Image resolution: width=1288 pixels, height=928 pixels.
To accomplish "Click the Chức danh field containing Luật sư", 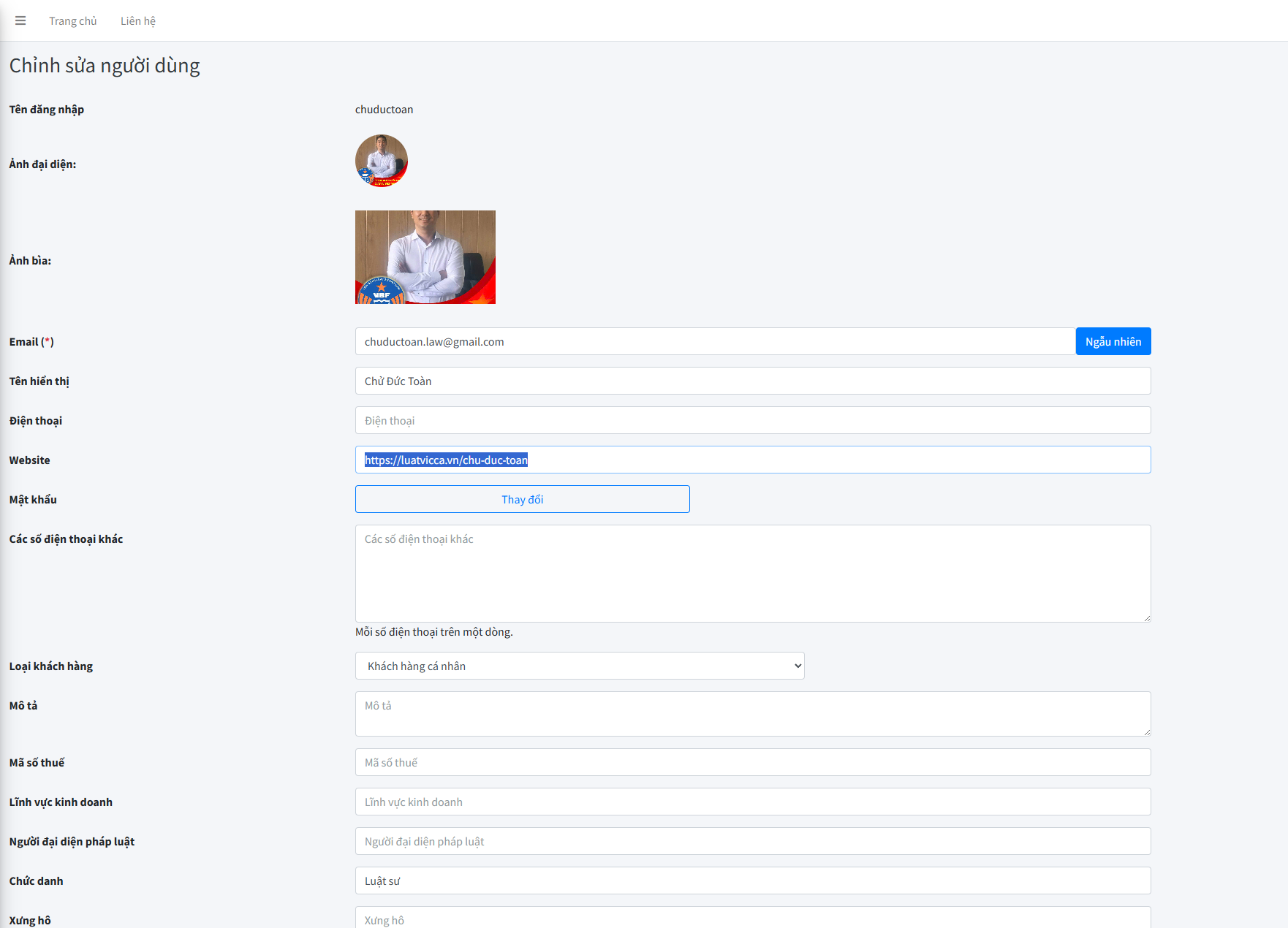I will click(x=752, y=881).
